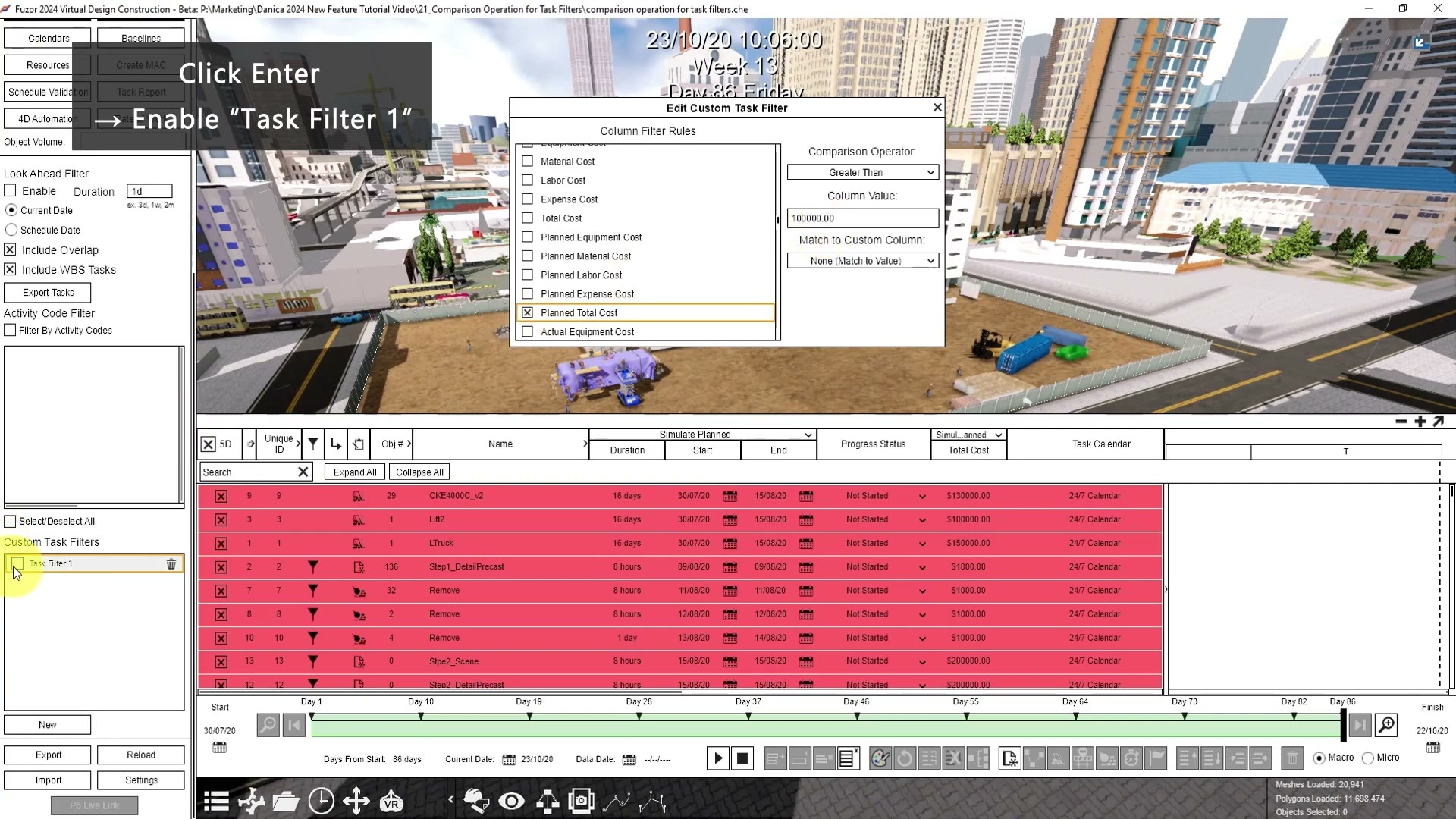
Task: Uncheck the Planned Total Cost rule
Action: (528, 313)
